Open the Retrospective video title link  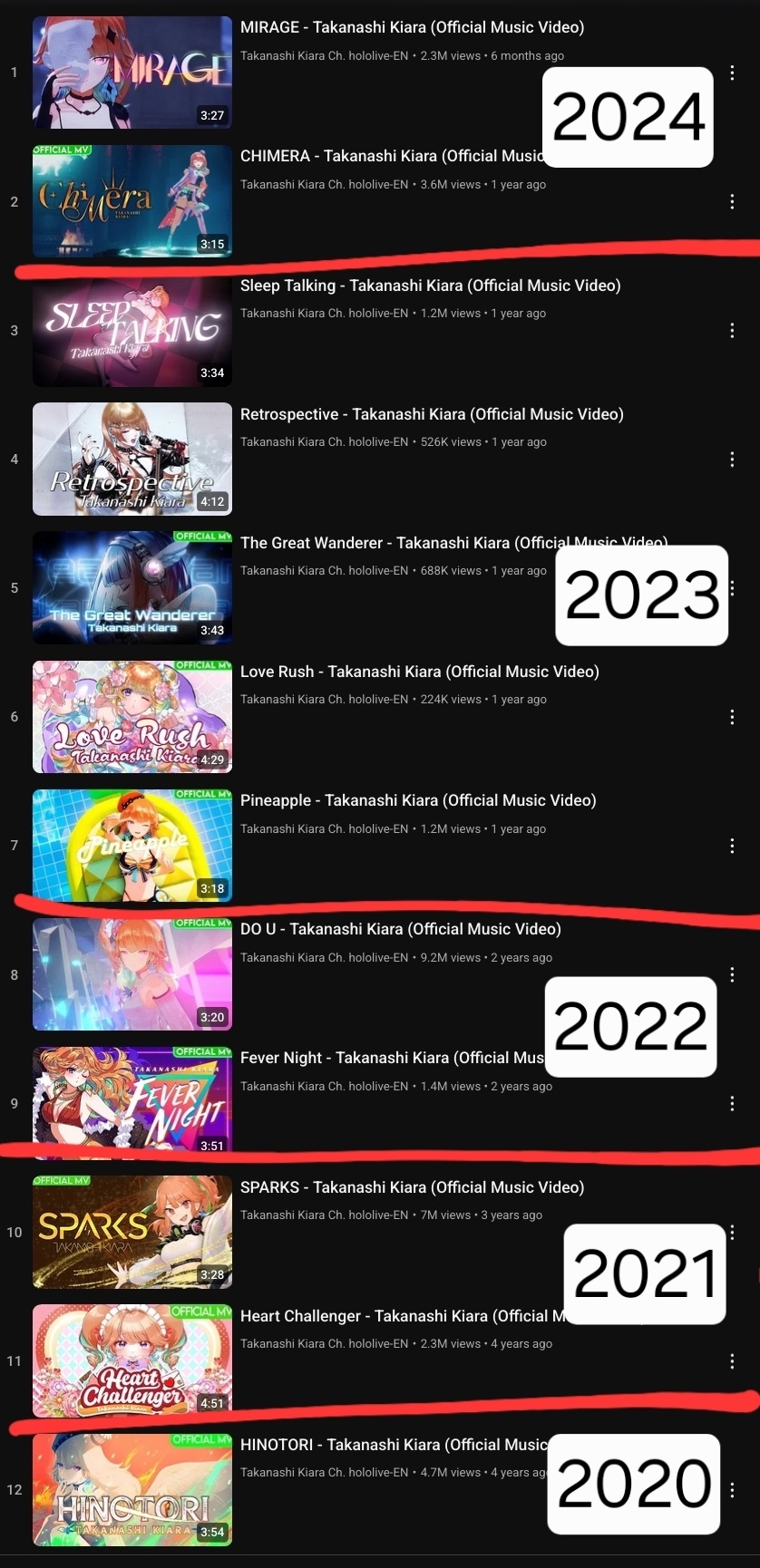click(432, 414)
